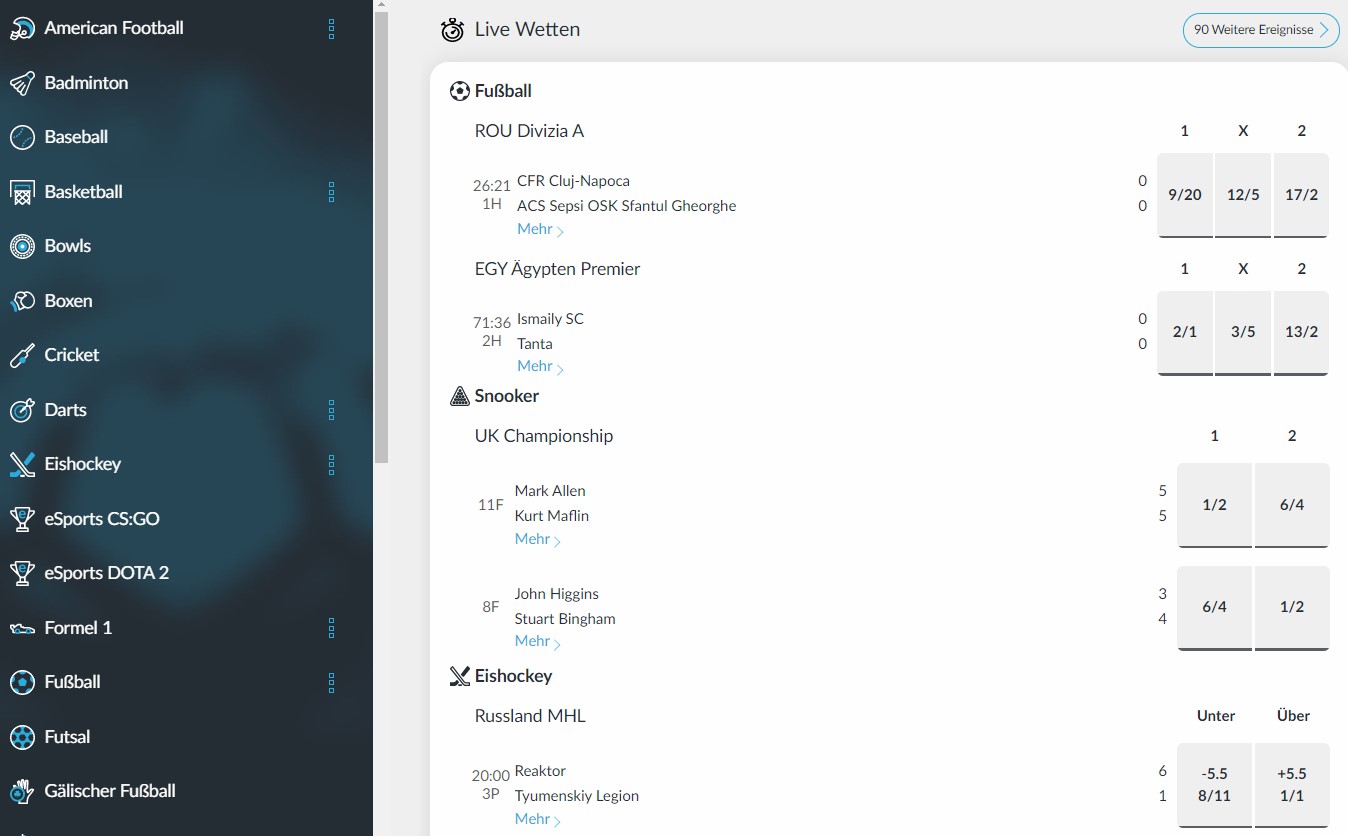The width and height of the screenshot is (1348, 836).
Task: Click the Badminton shuttlecock icon
Action: click(x=22, y=83)
